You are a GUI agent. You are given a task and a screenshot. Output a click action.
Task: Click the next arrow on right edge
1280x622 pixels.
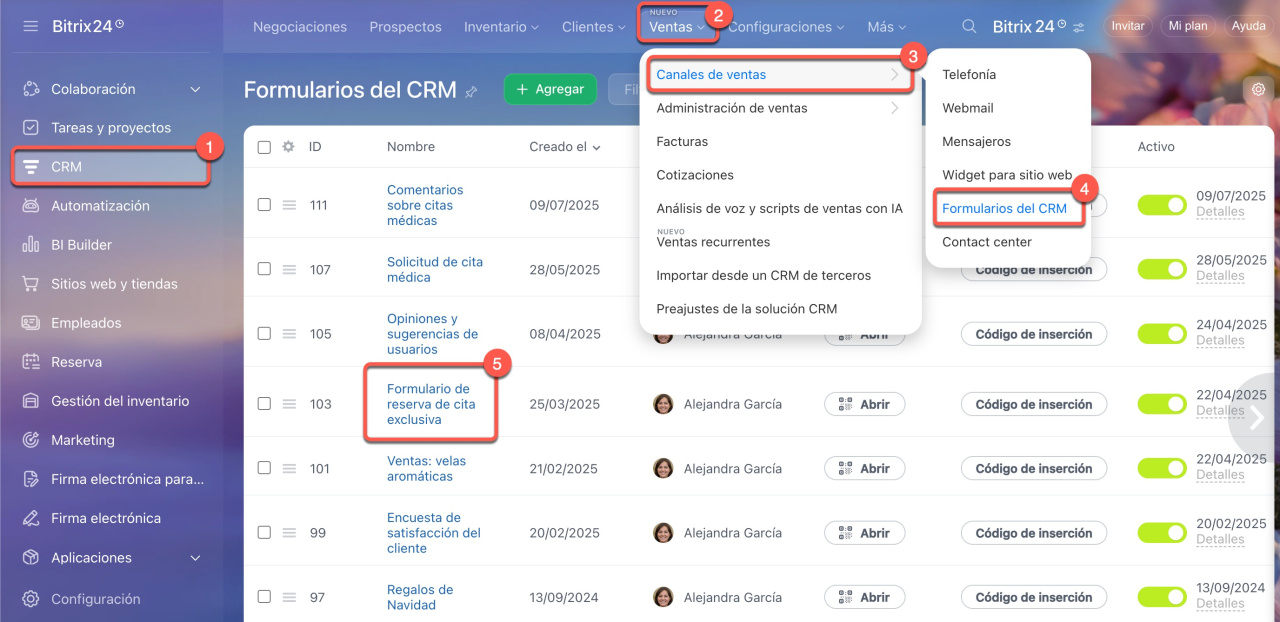[1256, 417]
